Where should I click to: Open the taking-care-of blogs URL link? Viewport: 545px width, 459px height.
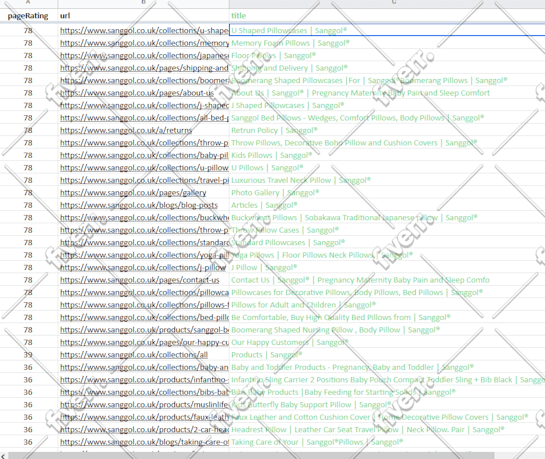[x=144, y=442]
